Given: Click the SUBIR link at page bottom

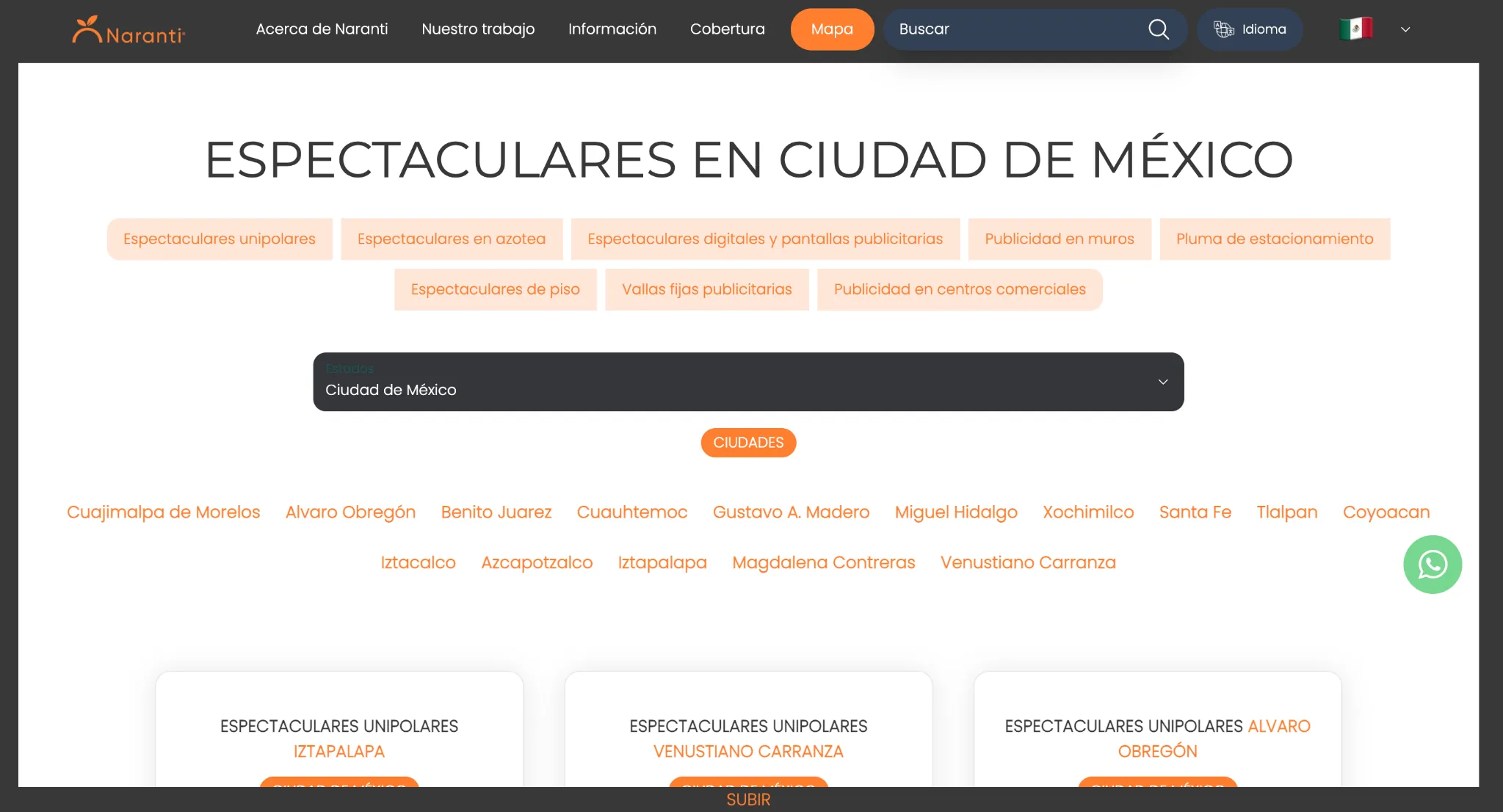Looking at the screenshot, I should [x=747, y=800].
